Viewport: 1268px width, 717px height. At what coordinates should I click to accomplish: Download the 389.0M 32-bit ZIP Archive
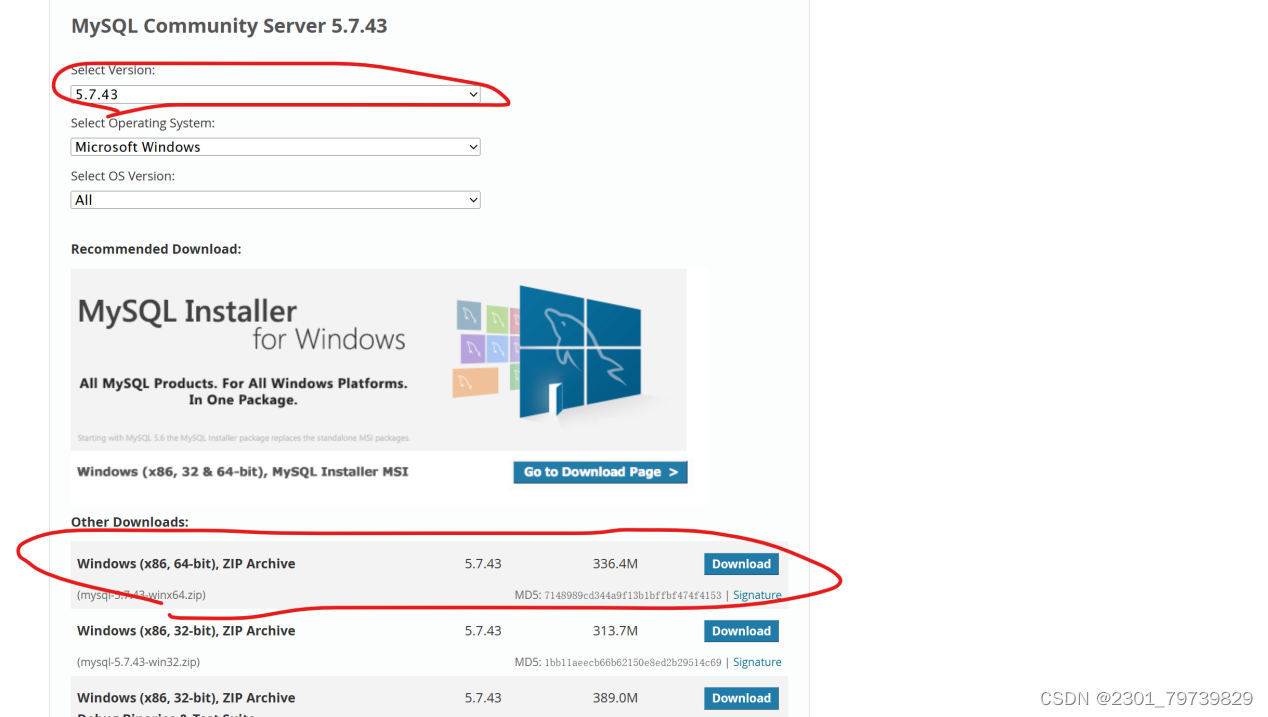(x=741, y=698)
